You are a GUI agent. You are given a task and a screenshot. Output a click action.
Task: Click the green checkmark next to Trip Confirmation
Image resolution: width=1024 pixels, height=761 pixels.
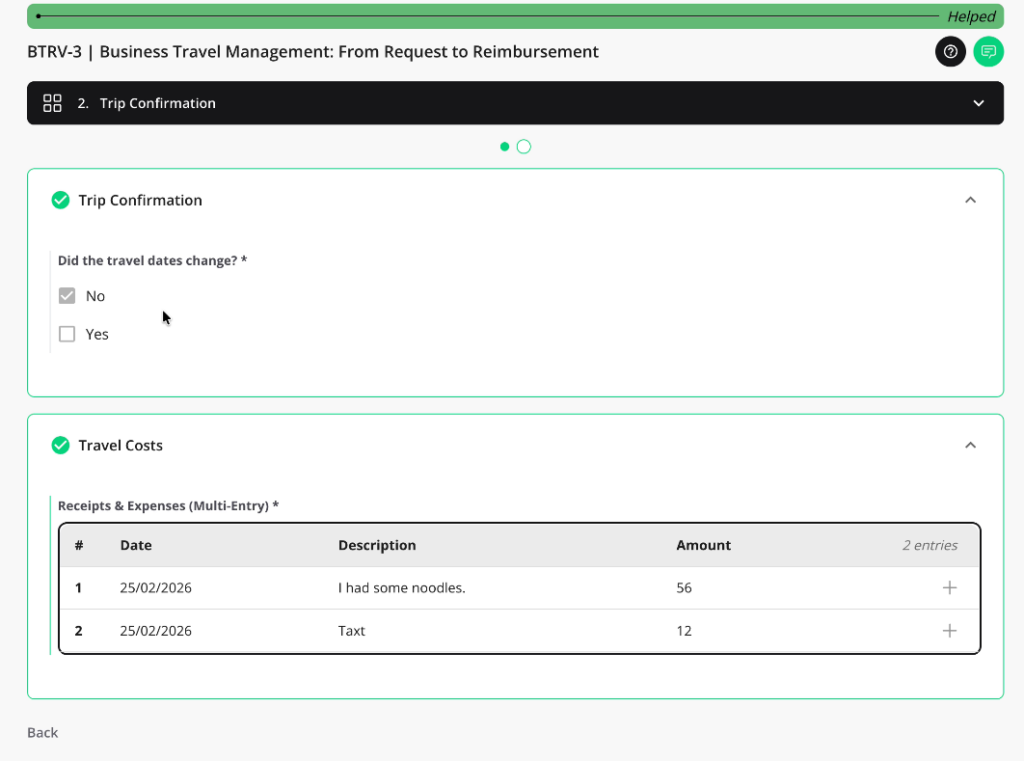click(60, 200)
